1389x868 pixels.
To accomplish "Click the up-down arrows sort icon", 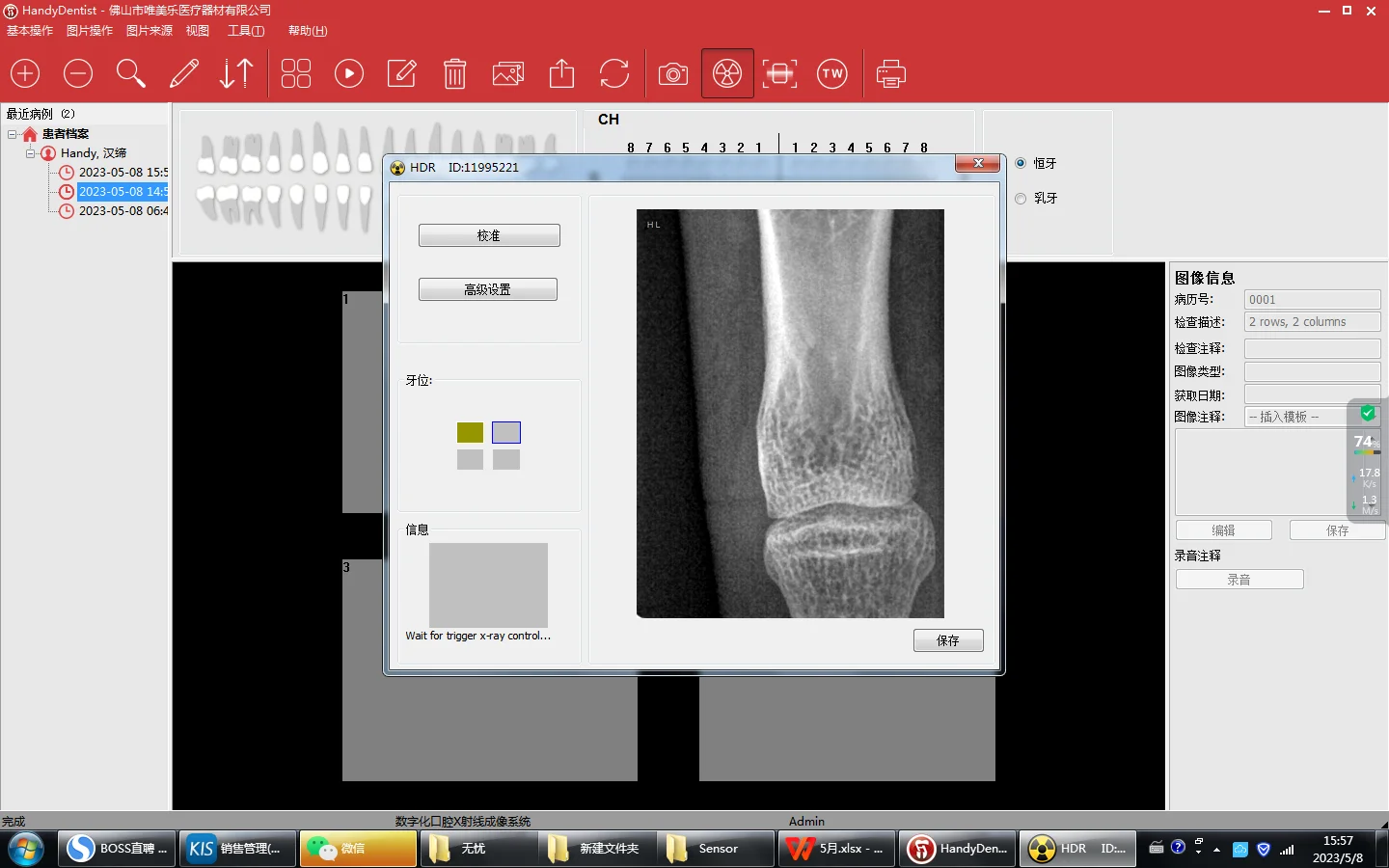I will tap(236, 73).
